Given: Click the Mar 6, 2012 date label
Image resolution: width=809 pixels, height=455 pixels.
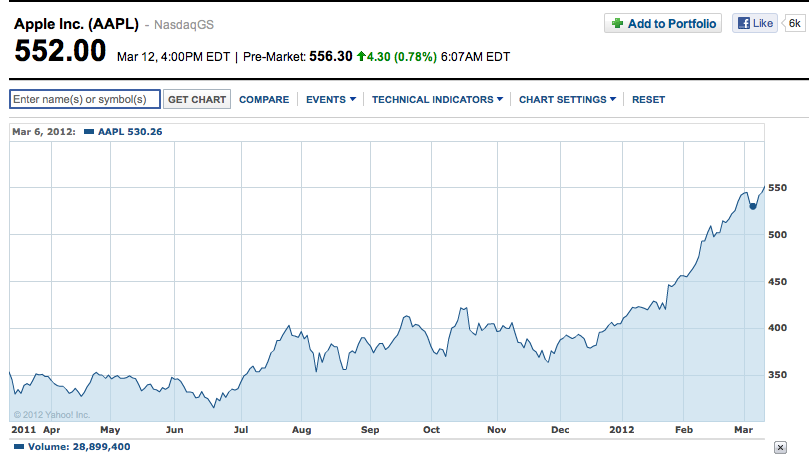Looking at the screenshot, I should pos(44,132).
